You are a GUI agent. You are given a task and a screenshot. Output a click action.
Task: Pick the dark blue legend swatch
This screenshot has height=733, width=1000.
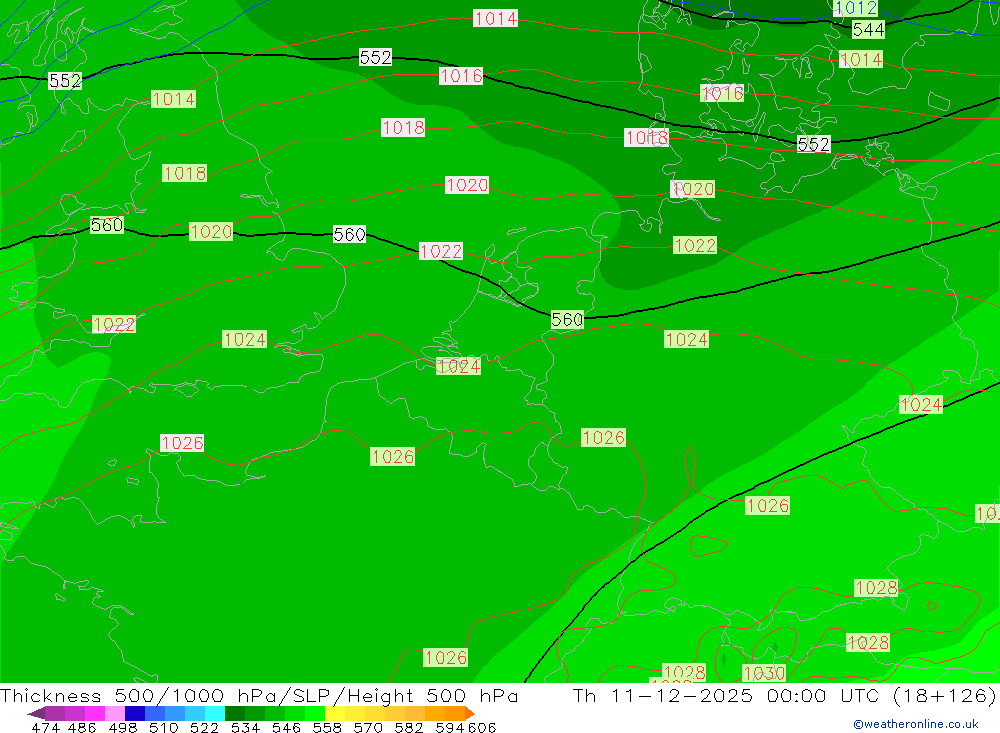pyautogui.click(x=135, y=713)
